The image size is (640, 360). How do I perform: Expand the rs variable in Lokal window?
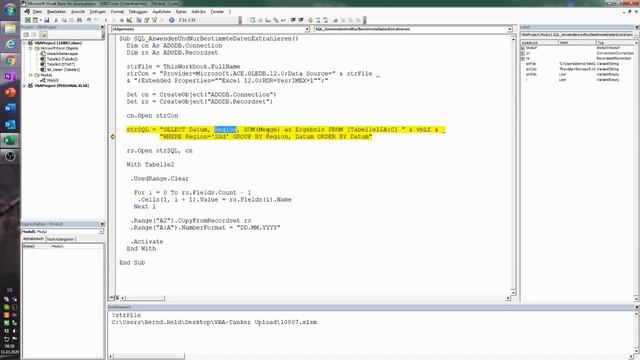click(523, 58)
